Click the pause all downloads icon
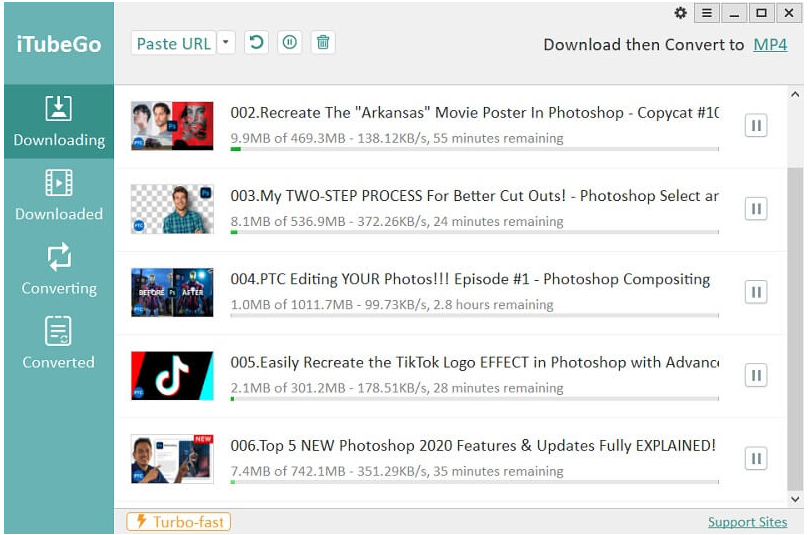808x535 pixels. click(289, 43)
